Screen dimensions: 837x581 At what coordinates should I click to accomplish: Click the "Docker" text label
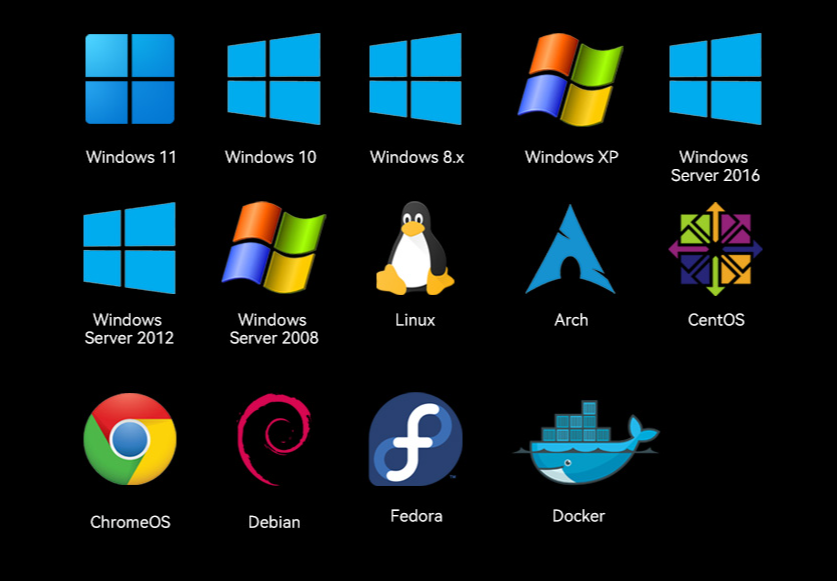coord(578,516)
